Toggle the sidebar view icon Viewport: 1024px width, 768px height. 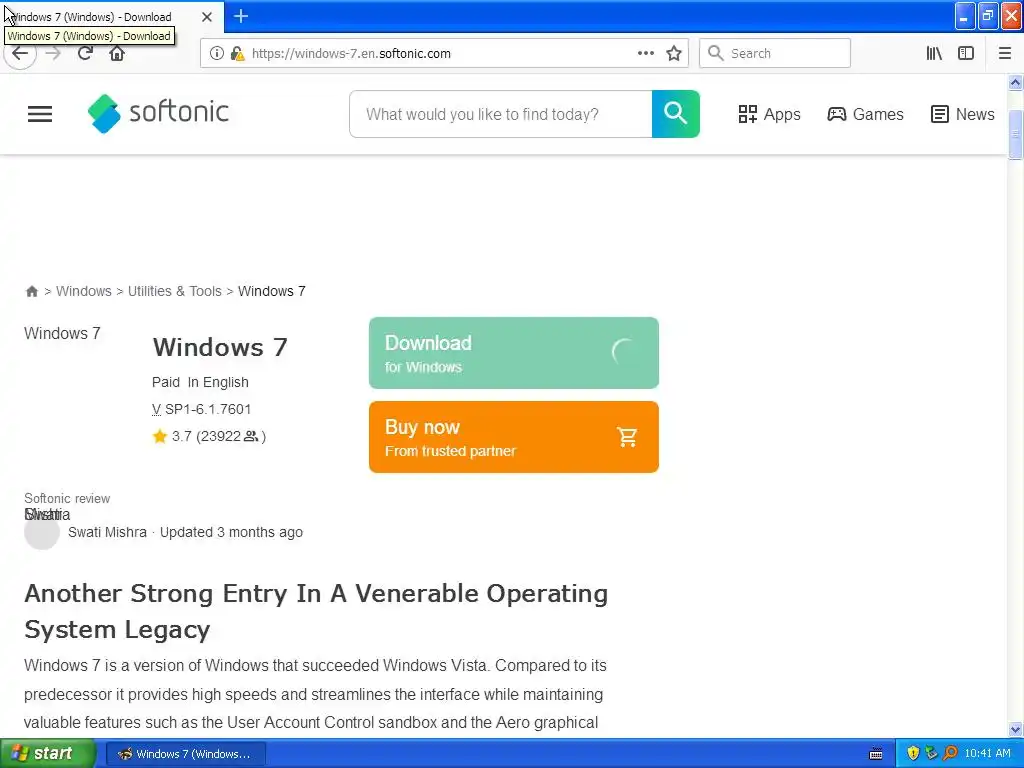tap(966, 54)
